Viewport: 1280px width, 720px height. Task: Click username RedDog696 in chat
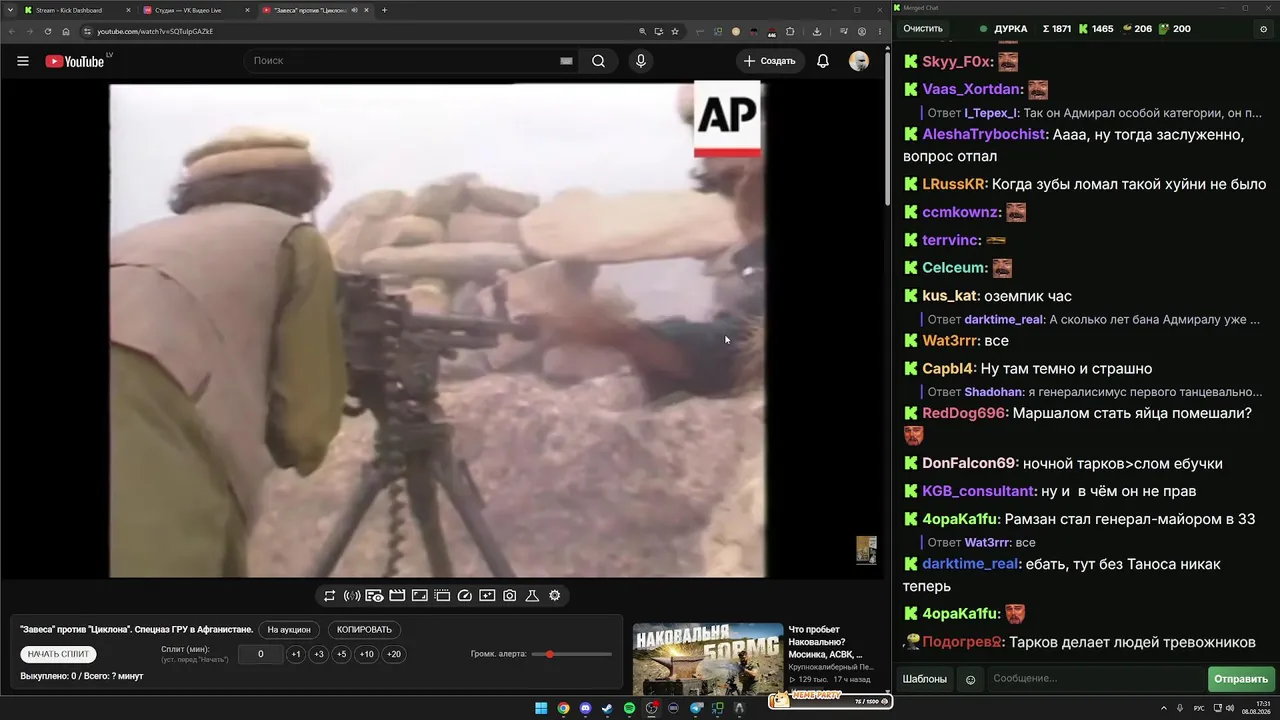coord(966,413)
